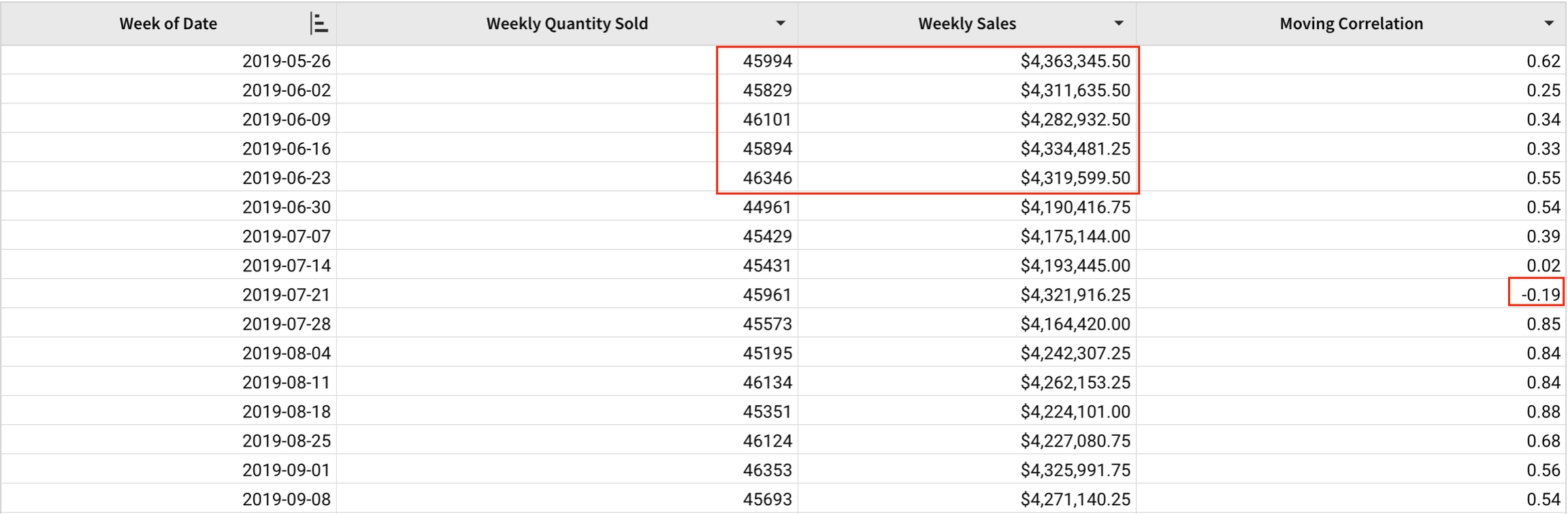Select the 2019-05-26 date cell

point(286,61)
